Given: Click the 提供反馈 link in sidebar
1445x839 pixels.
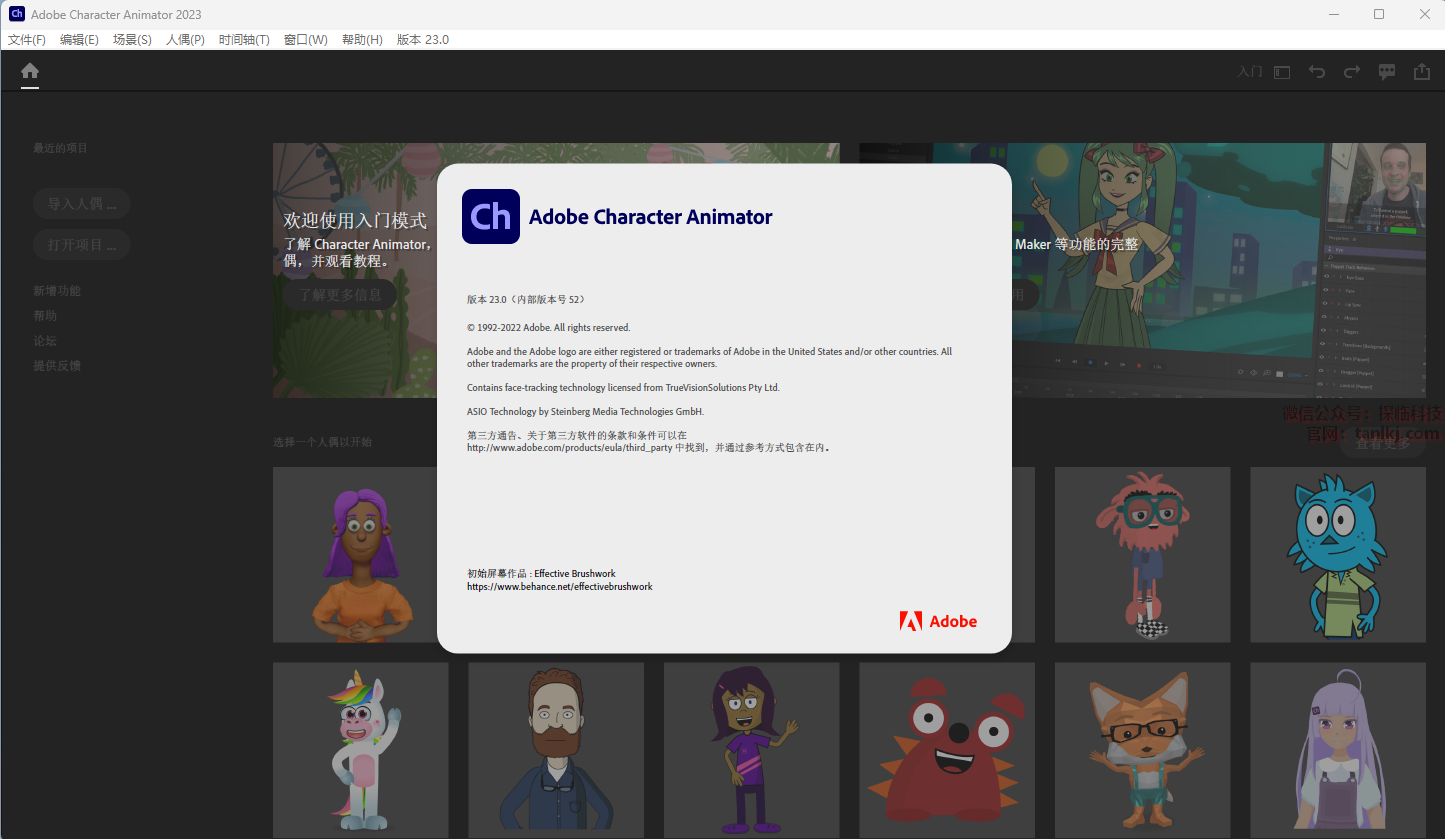Looking at the screenshot, I should [x=57, y=366].
